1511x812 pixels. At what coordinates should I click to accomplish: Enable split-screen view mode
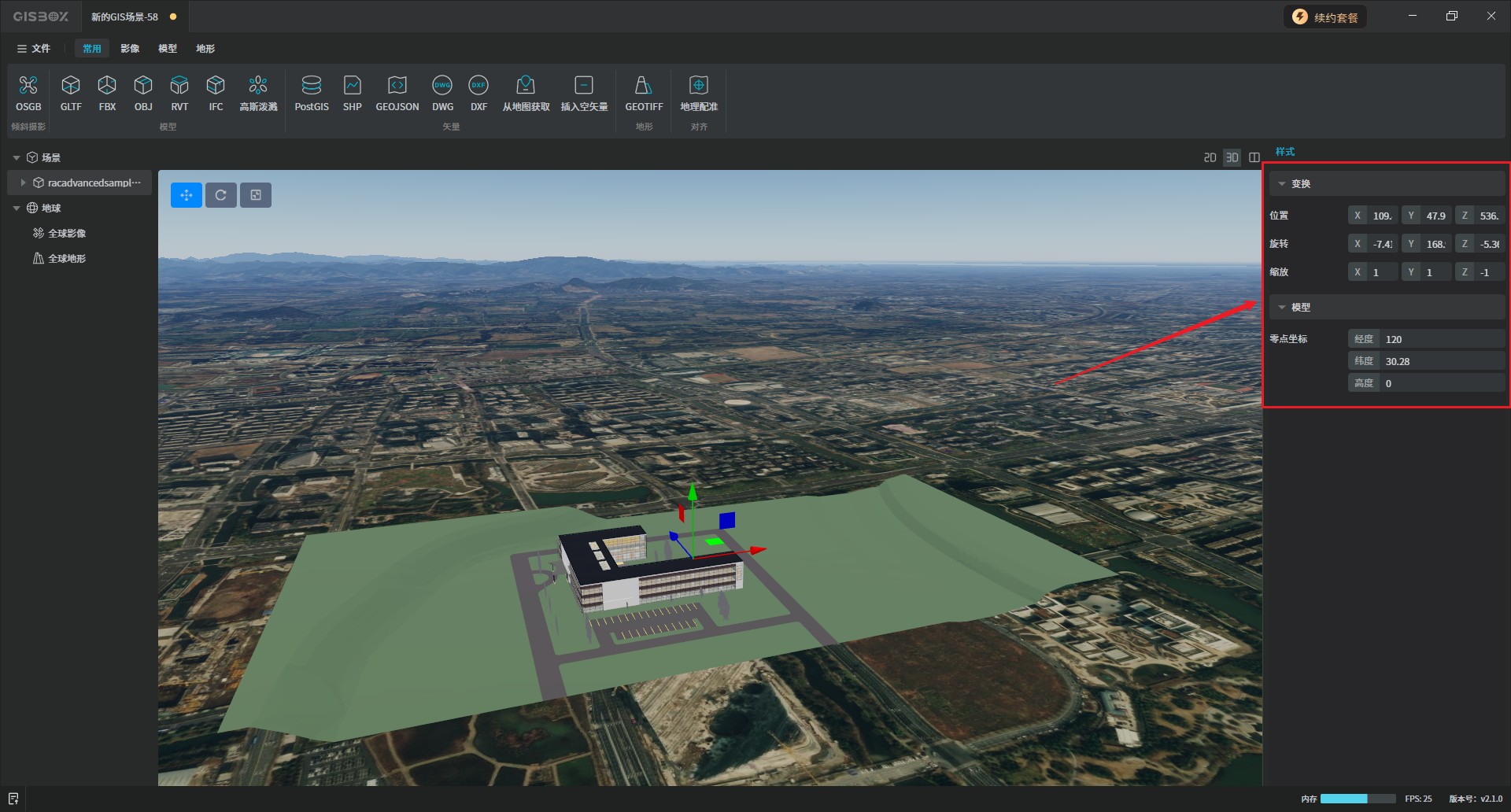(1254, 157)
